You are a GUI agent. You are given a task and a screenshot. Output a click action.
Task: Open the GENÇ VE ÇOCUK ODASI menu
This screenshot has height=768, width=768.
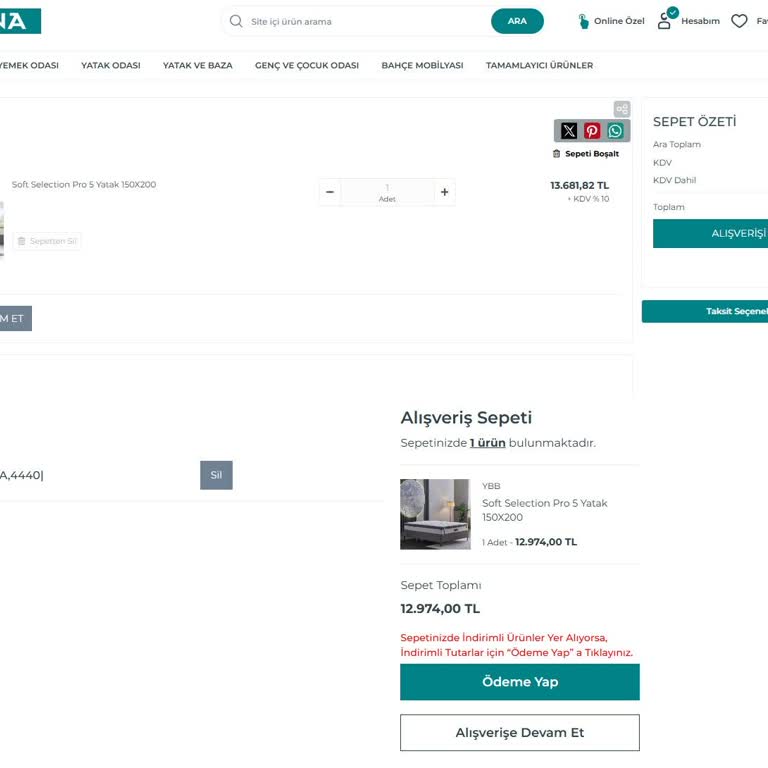pos(307,65)
